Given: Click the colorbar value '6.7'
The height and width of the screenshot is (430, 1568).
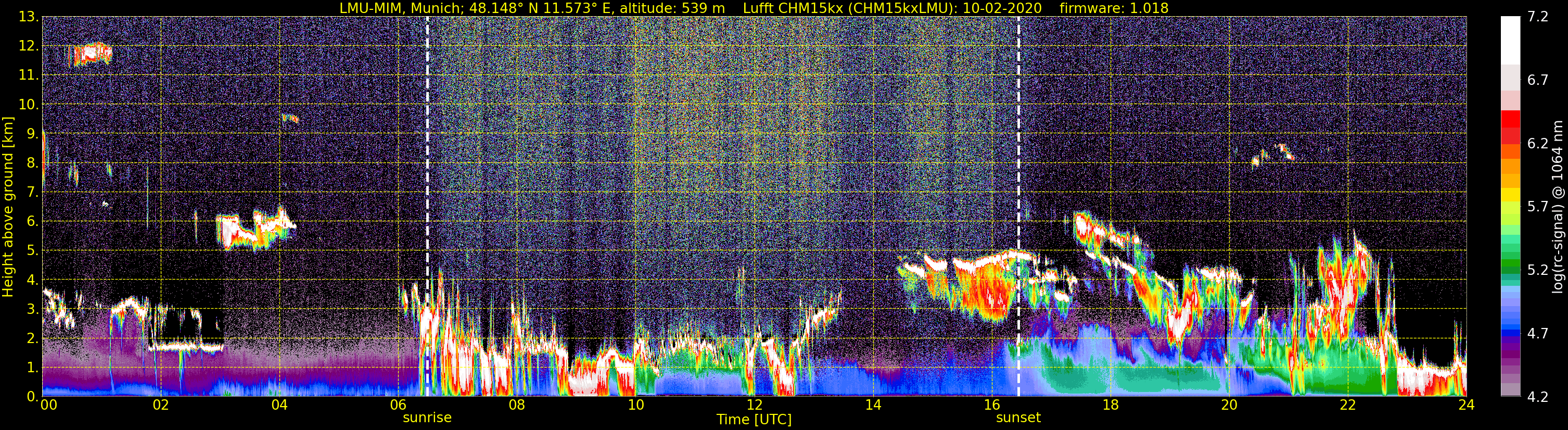Looking at the screenshot, I should (x=1538, y=80).
